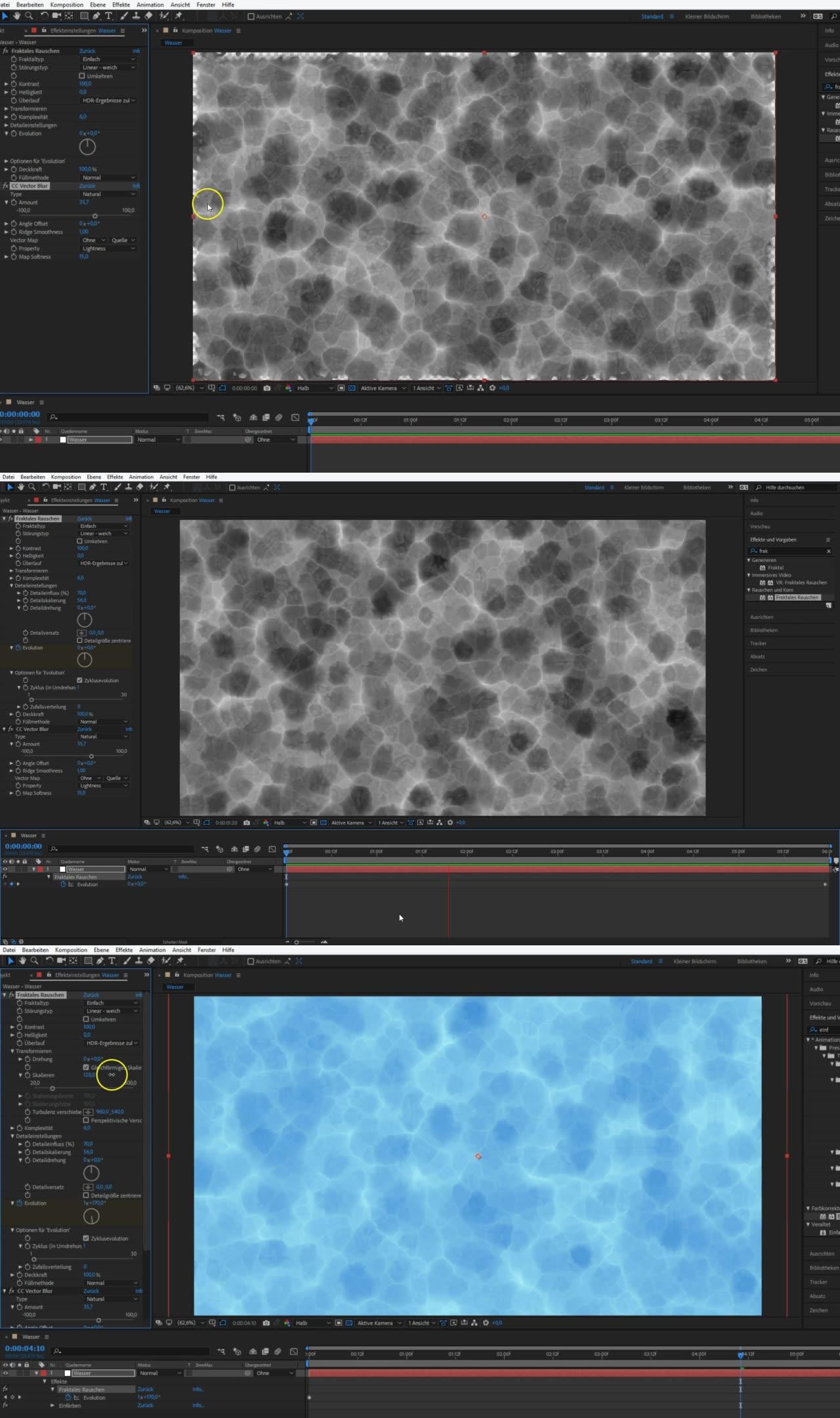
Task: Click the Info link of the Einfärben row
Action: [198, 1406]
